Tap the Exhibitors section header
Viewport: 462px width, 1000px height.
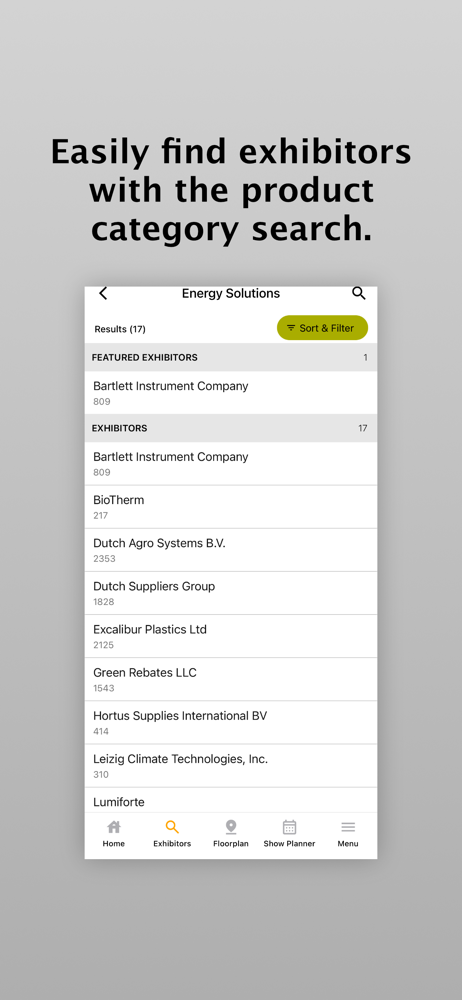231,428
